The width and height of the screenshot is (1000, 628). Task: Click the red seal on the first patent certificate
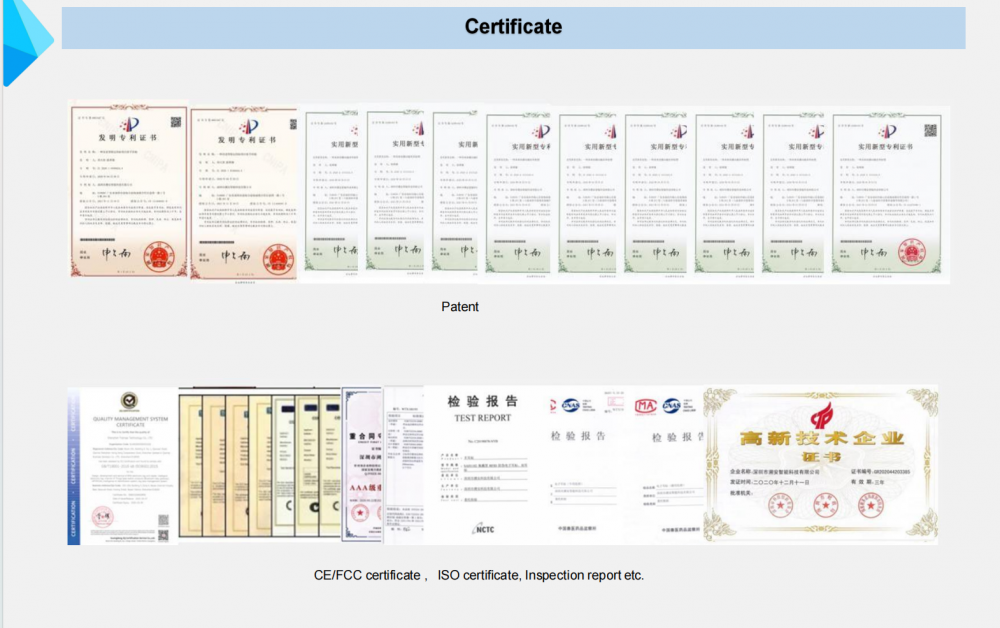[x=157, y=257]
